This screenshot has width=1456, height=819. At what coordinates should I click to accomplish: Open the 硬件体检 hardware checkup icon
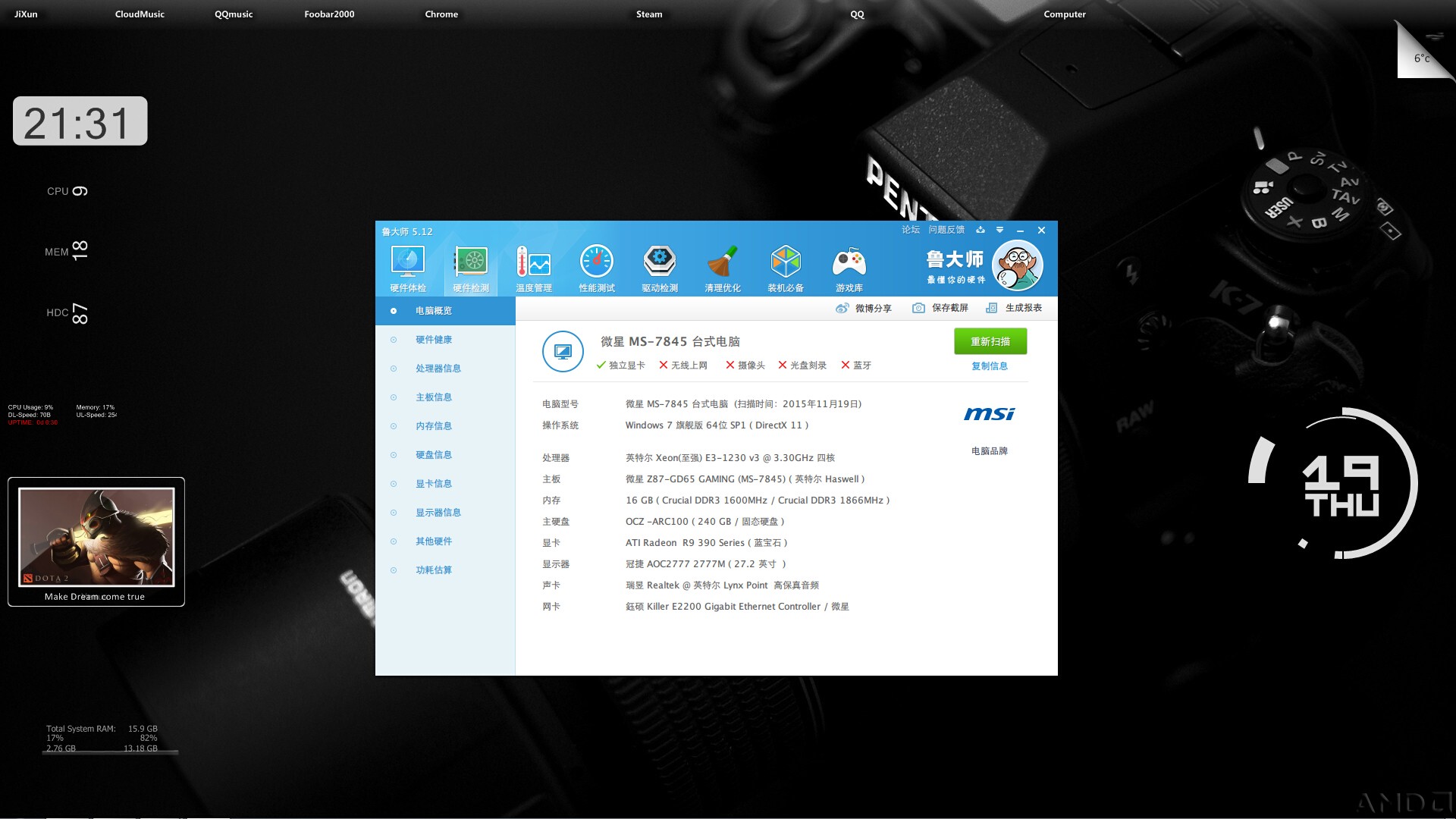pyautogui.click(x=408, y=268)
